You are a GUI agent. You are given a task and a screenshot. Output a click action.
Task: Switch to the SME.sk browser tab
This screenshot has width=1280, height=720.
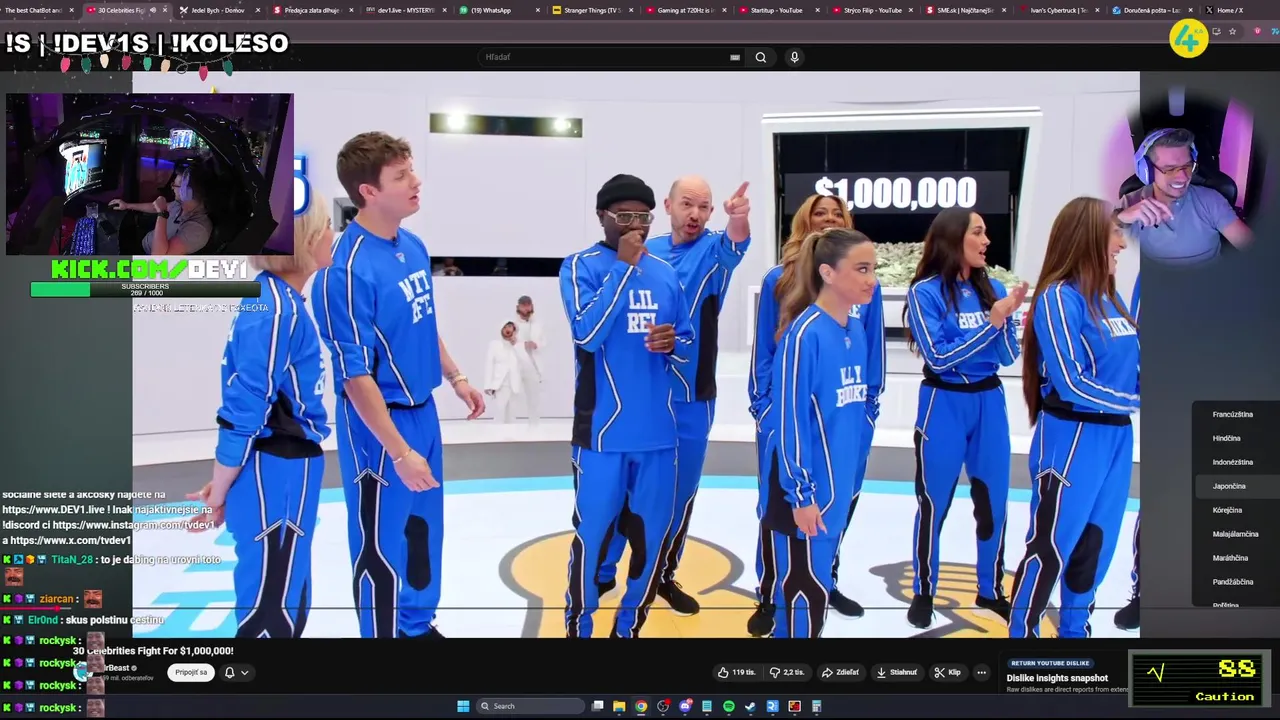click(964, 10)
